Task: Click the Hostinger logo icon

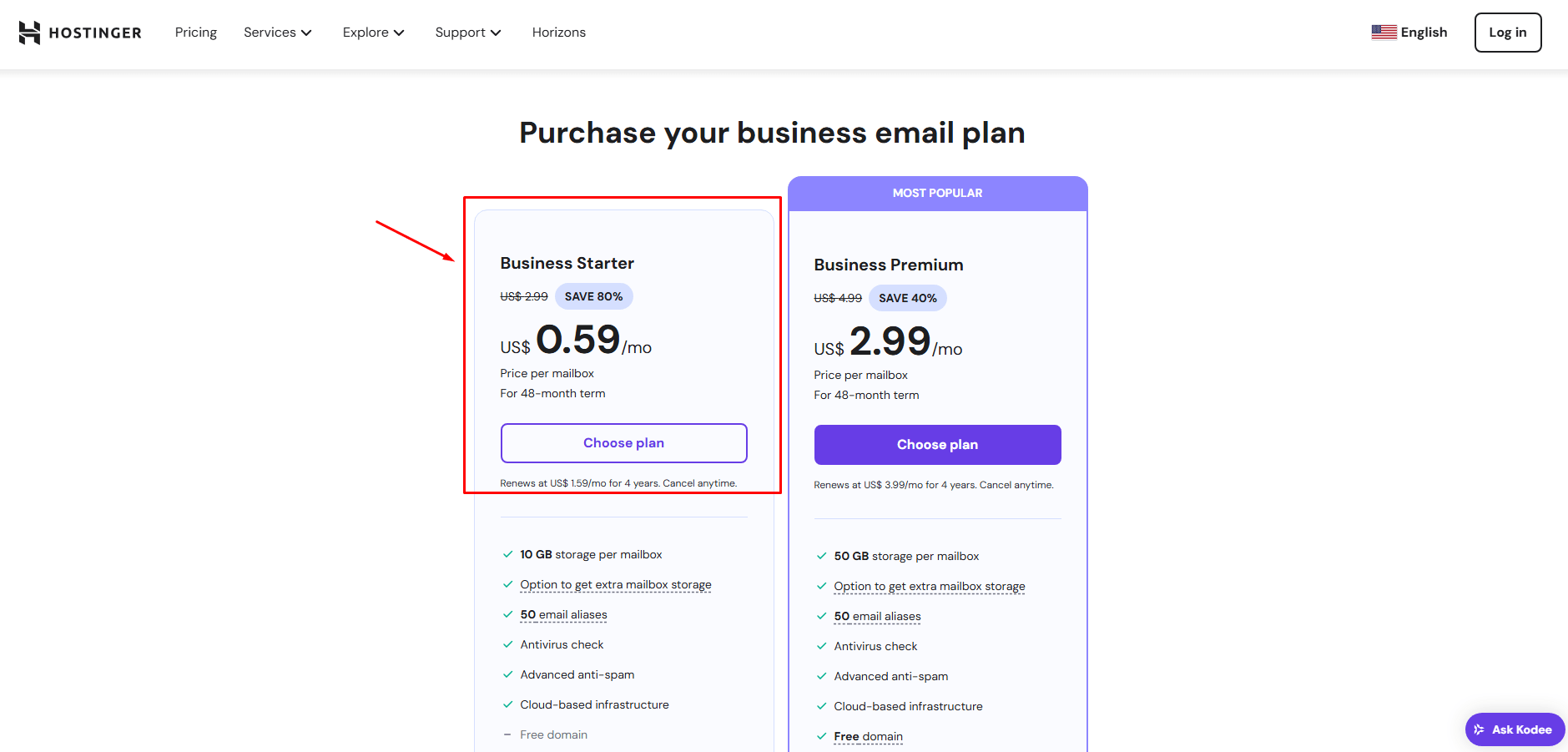Action: point(29,33)
